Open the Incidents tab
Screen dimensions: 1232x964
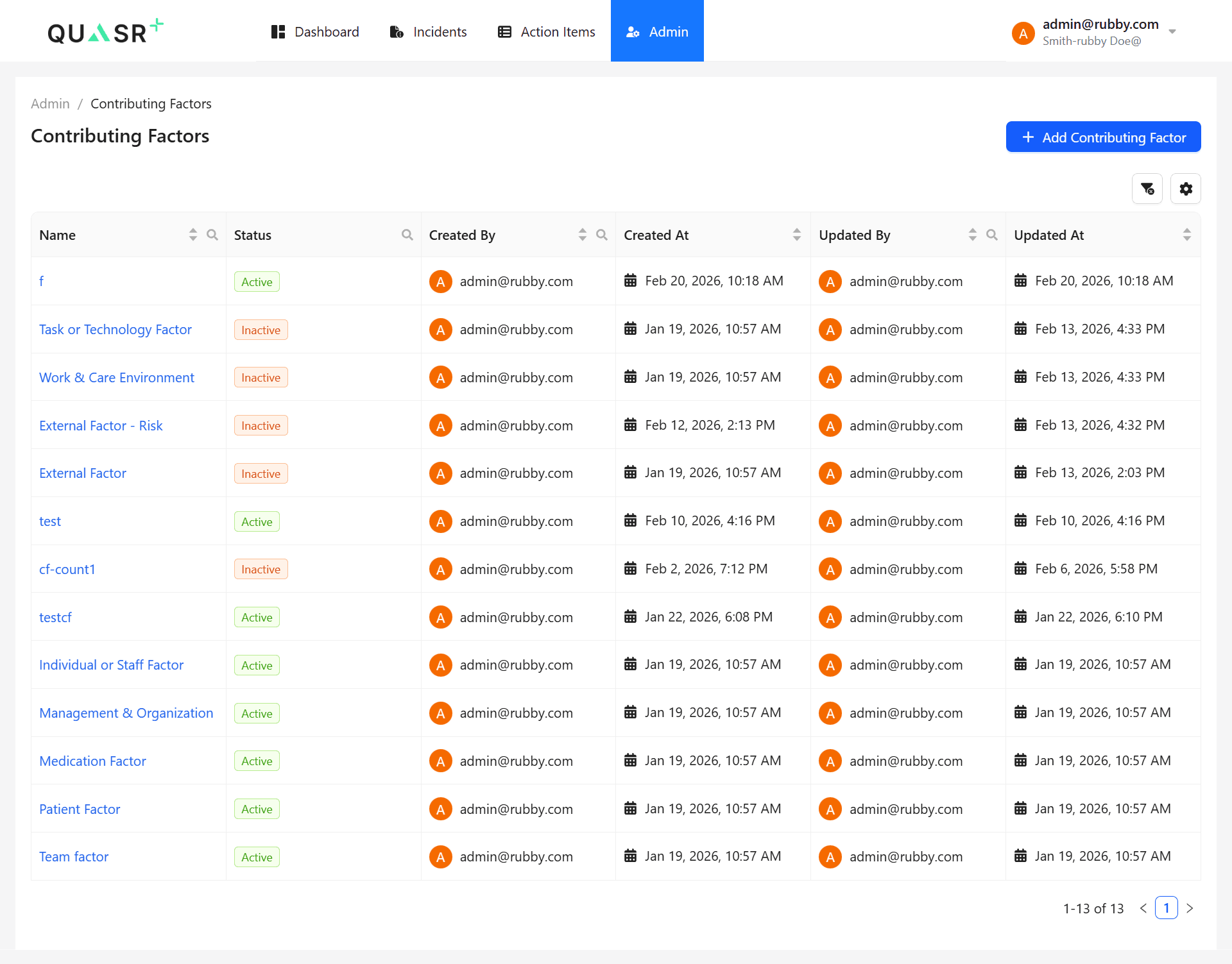coord(428,31)
